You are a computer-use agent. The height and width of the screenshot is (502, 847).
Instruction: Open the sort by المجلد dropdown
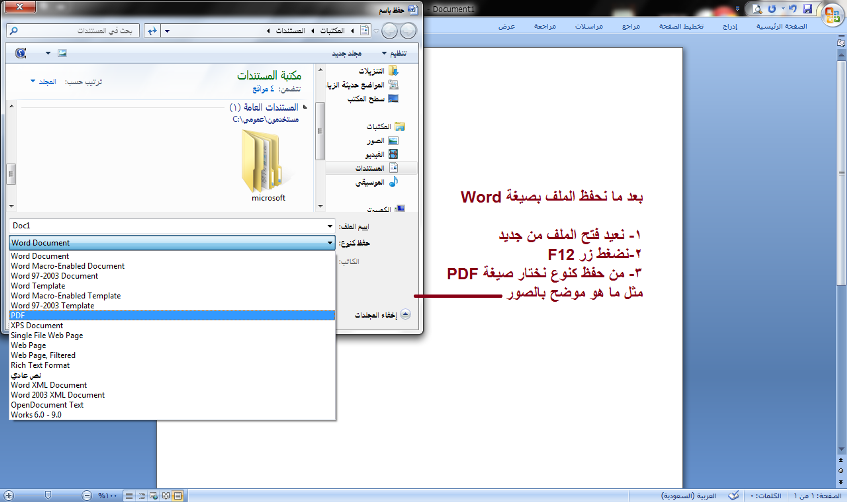click(44, 82)
